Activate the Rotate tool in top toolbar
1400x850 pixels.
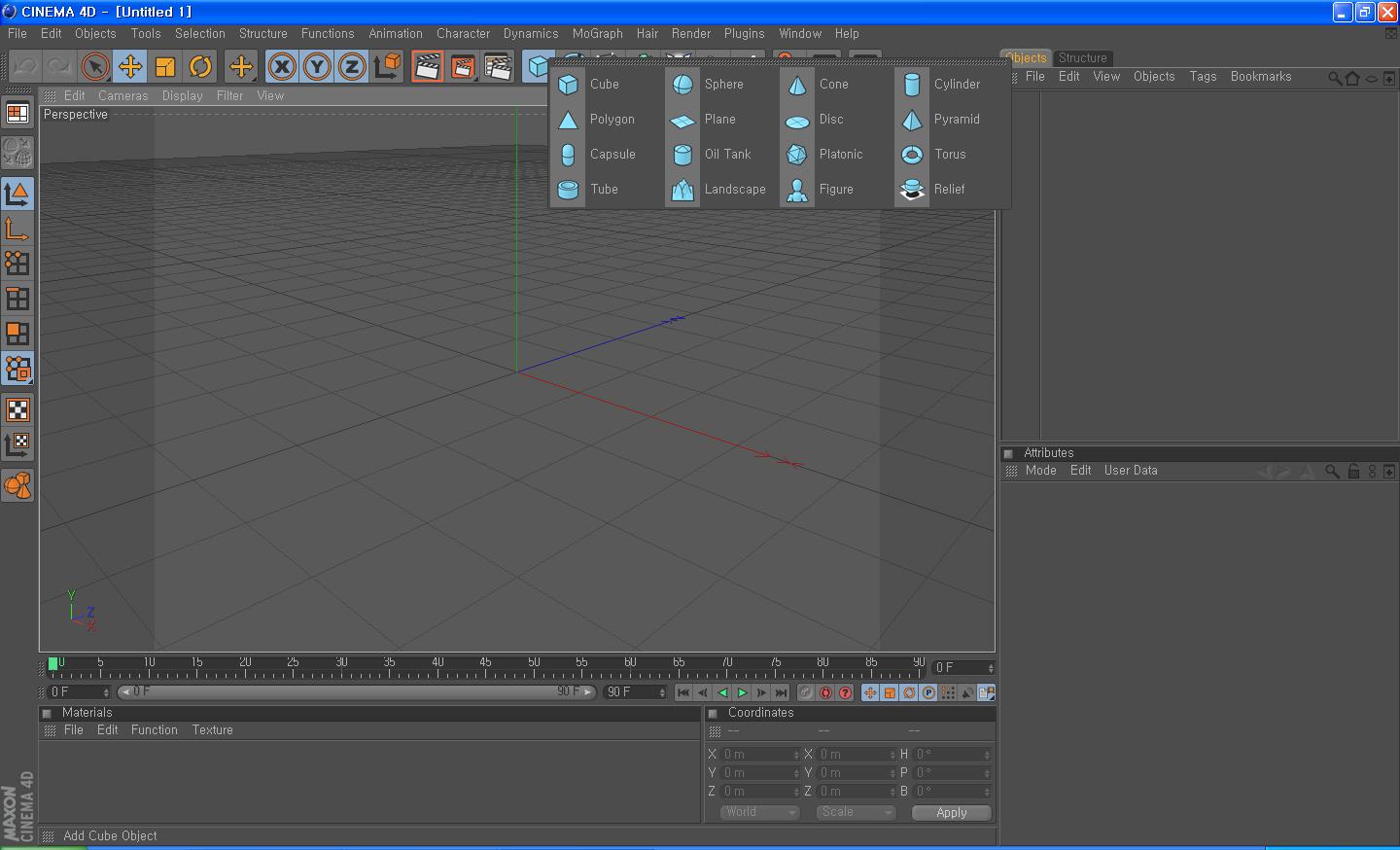pos(199,66)
